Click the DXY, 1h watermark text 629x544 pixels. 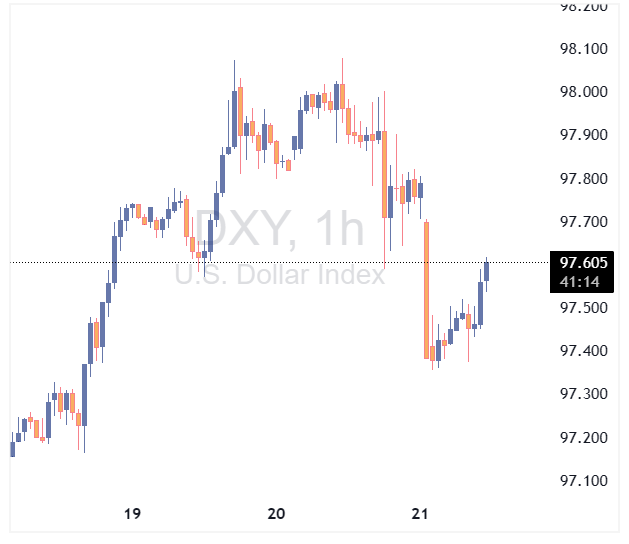point(279,229)
